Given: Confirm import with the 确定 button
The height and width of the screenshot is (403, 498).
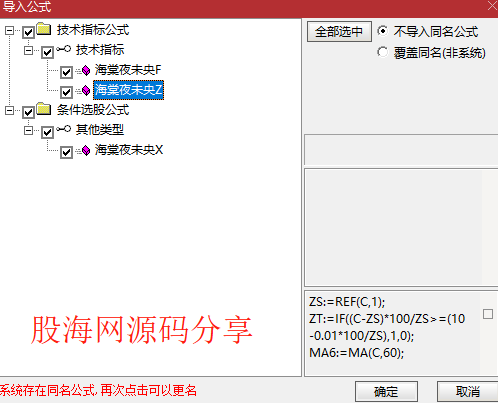Looking at the screenshot, I should point(386,391).
